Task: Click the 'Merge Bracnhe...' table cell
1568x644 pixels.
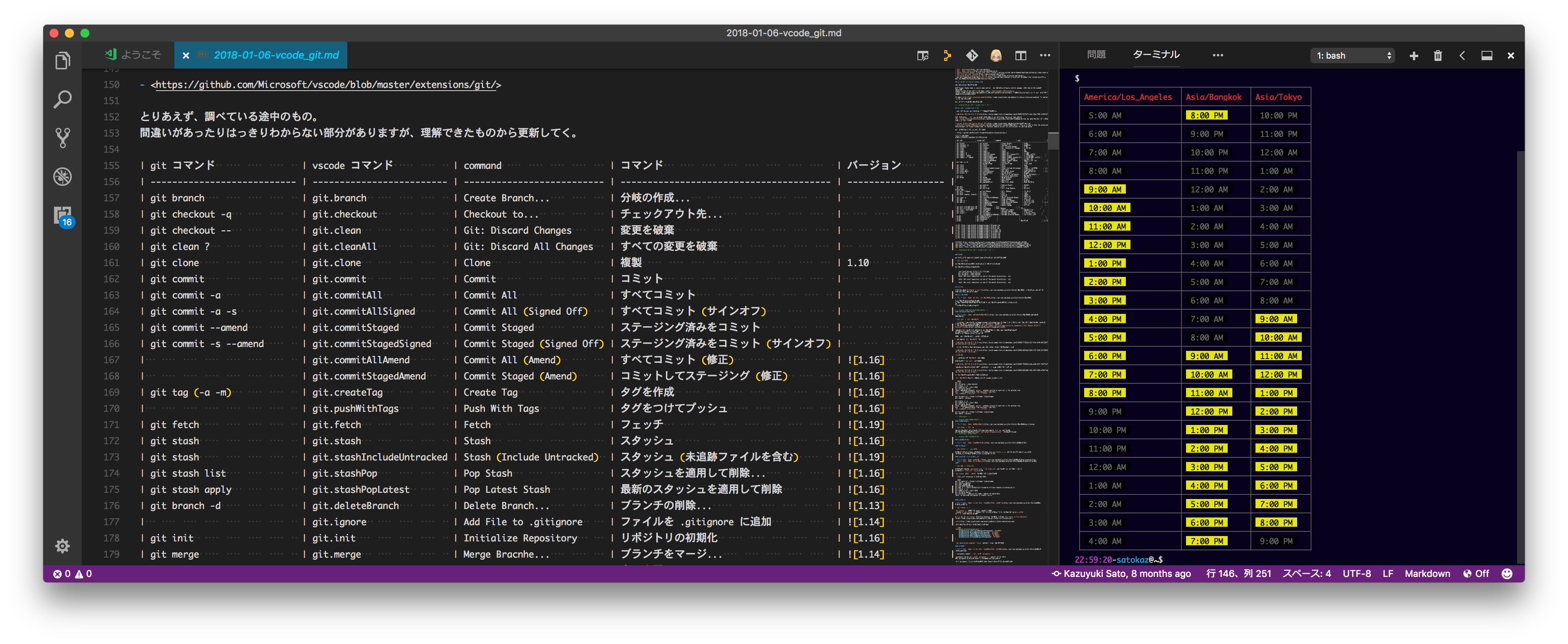Action: click(x=506, y=554)
